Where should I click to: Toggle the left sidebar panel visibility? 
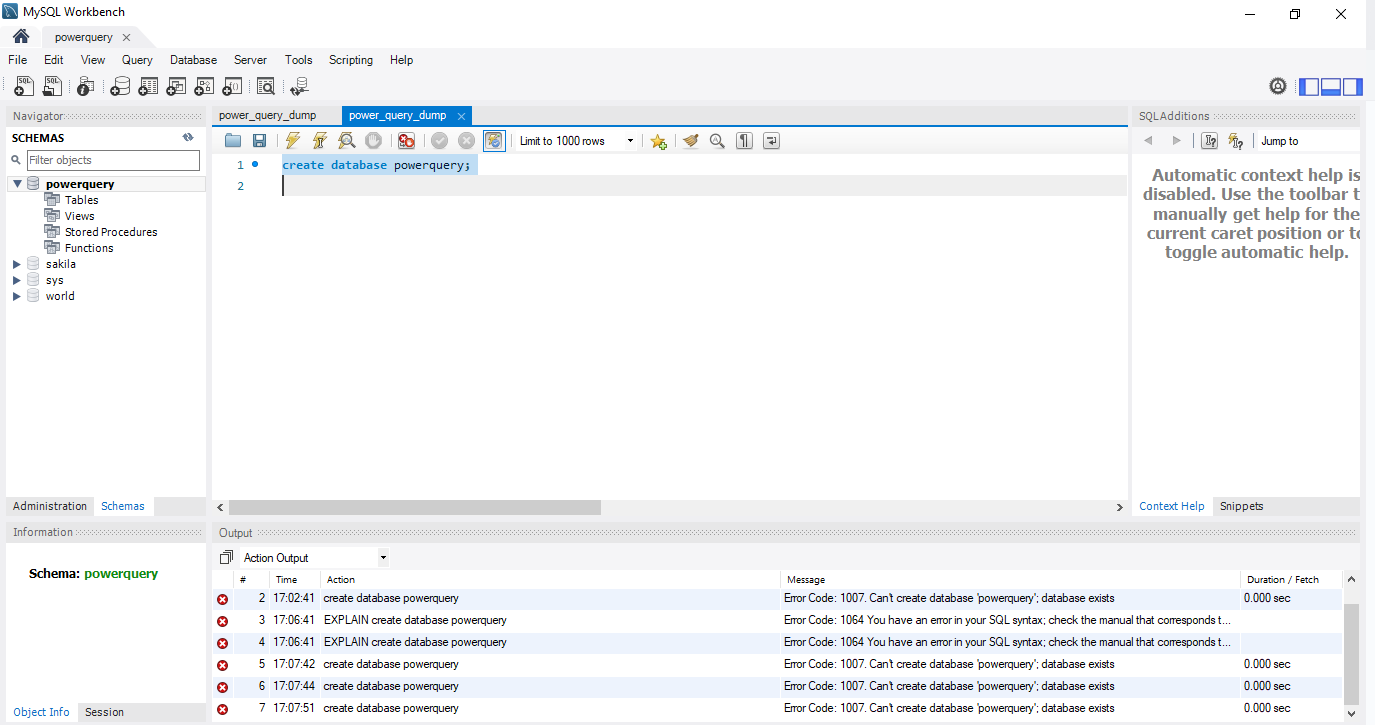coord(1309,87)
